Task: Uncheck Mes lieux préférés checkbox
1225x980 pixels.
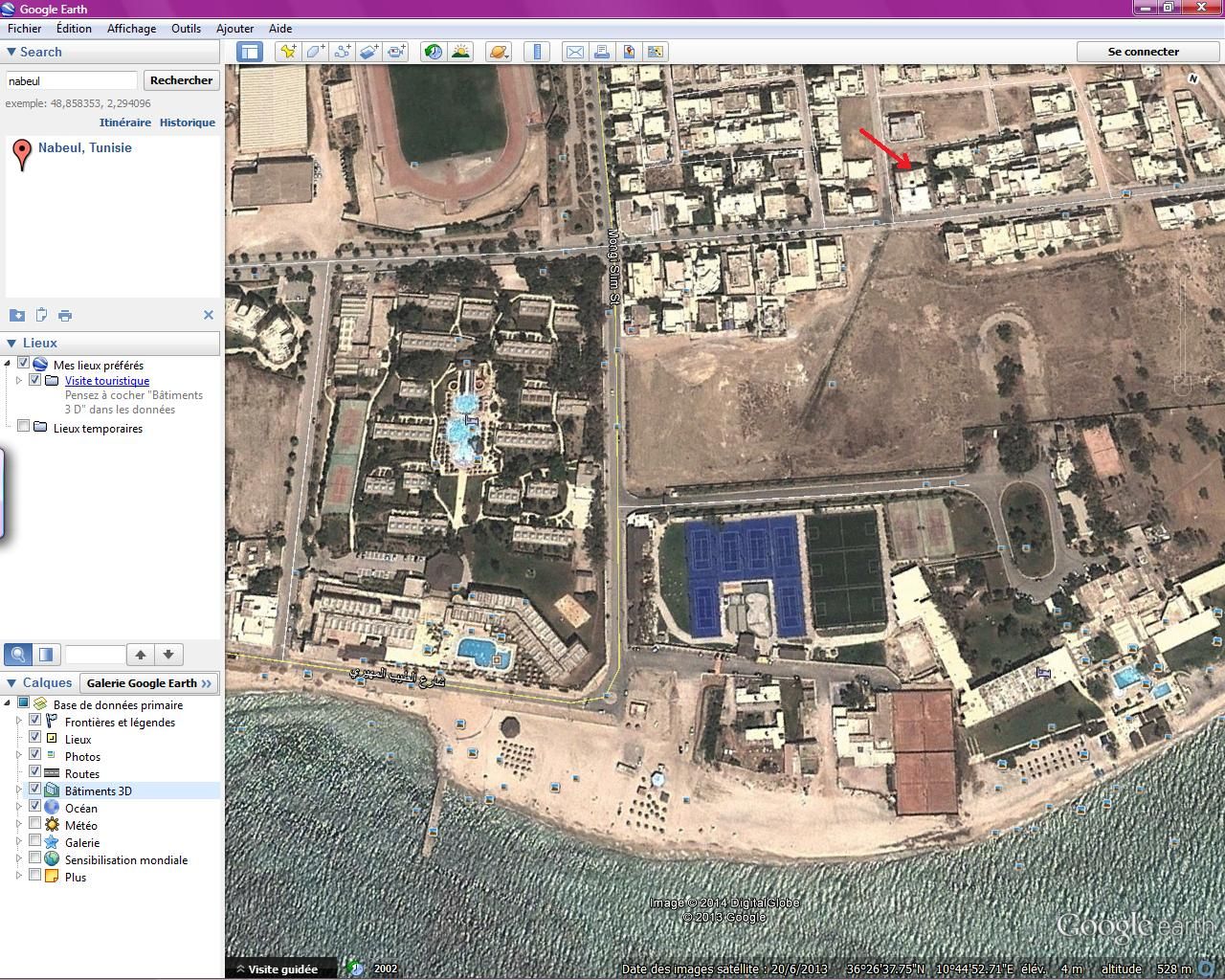Action: point(23,364)
